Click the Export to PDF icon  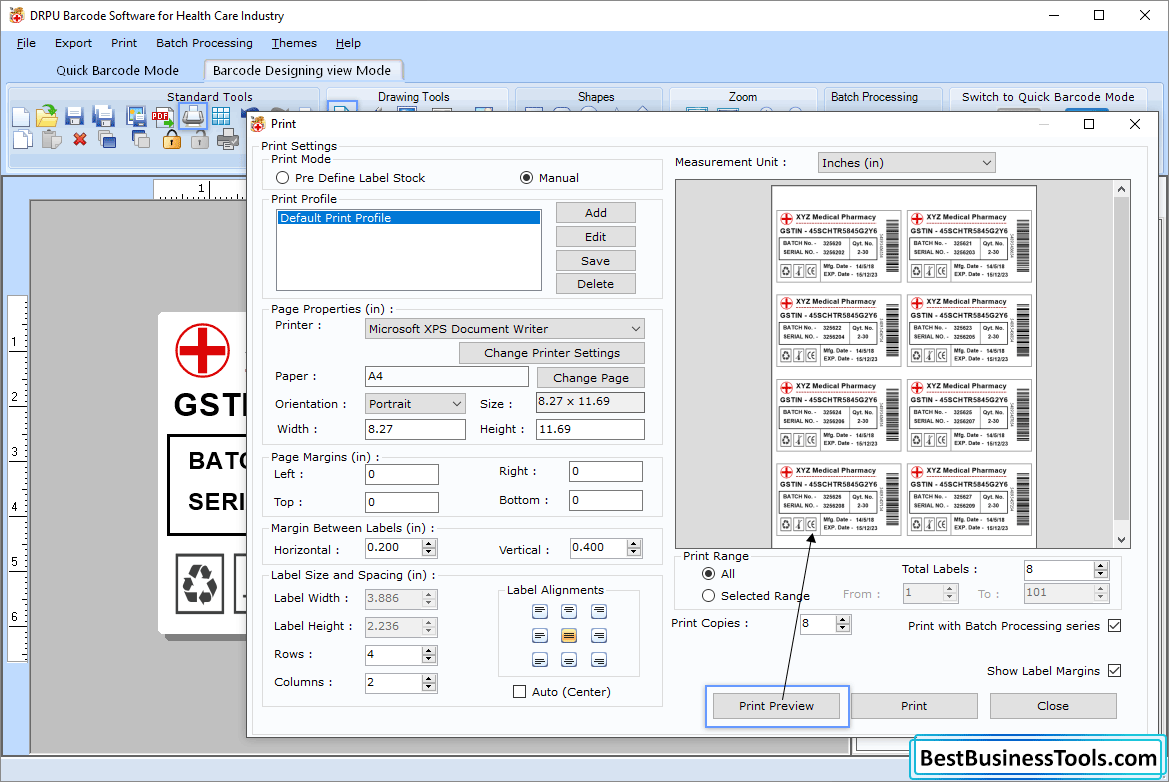click(163, 116)
